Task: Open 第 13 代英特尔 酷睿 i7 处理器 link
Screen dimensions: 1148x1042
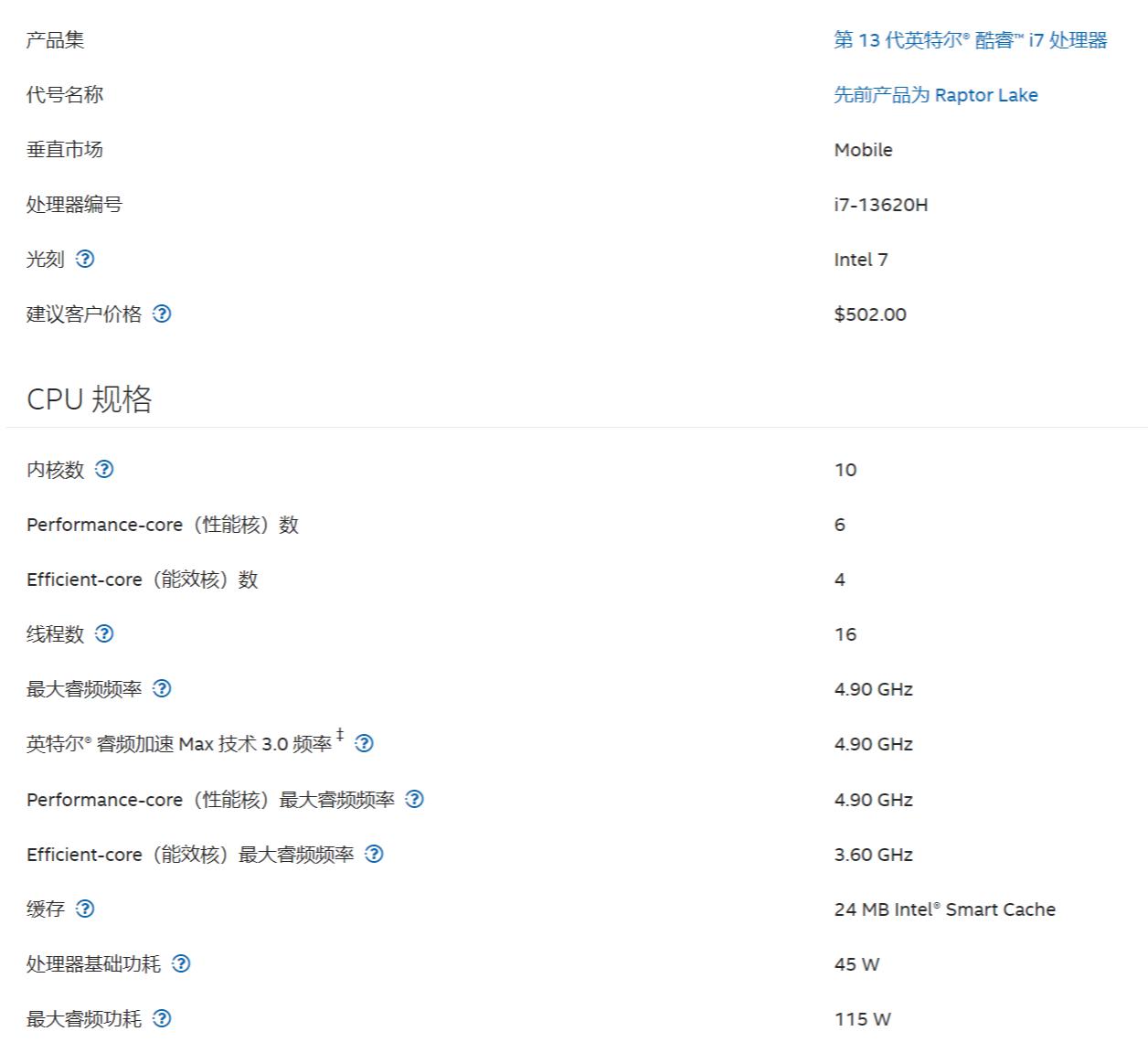Action: pos(970,40)
